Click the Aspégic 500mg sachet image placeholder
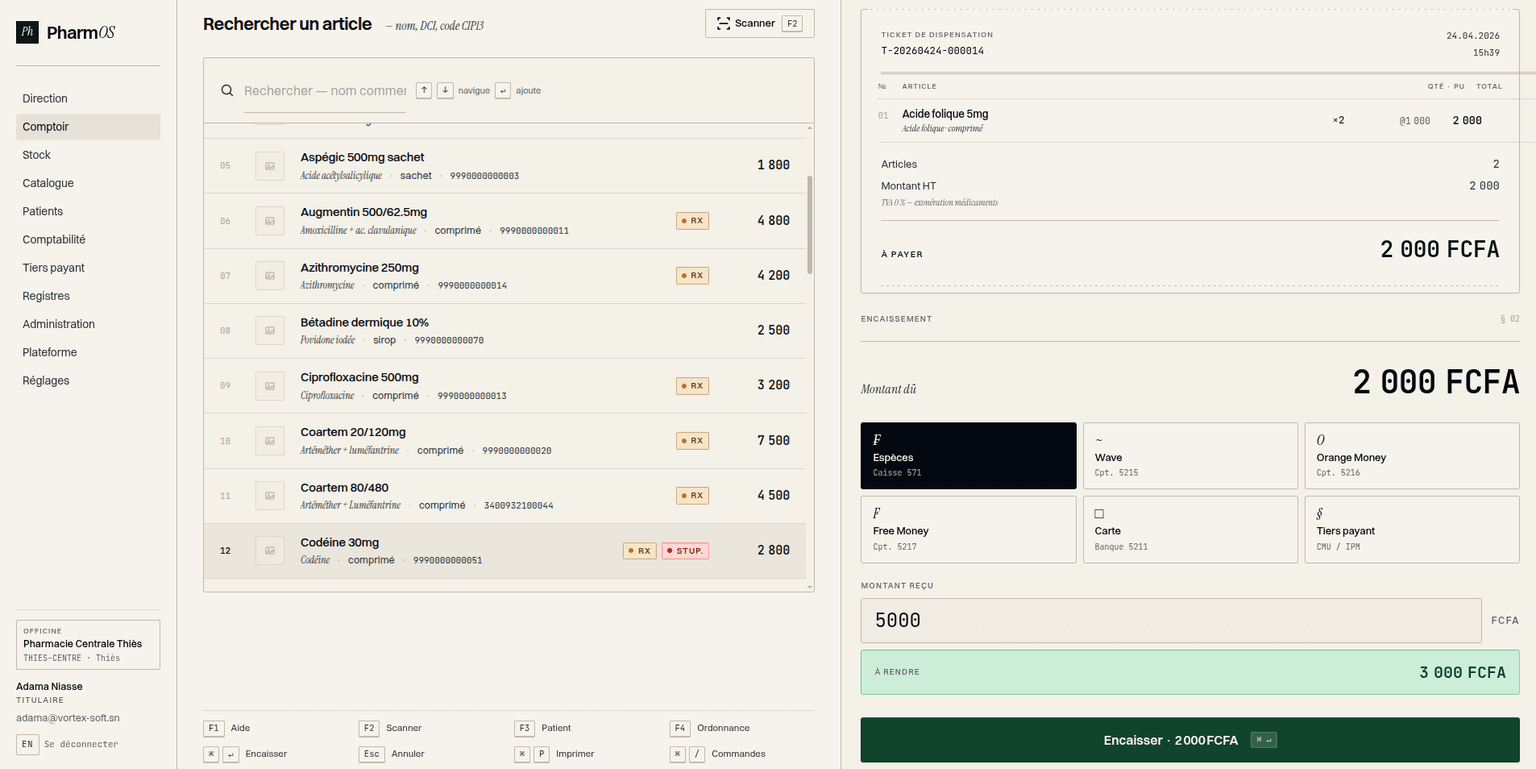Screen dimensions: 1536x769 point(270,166)
